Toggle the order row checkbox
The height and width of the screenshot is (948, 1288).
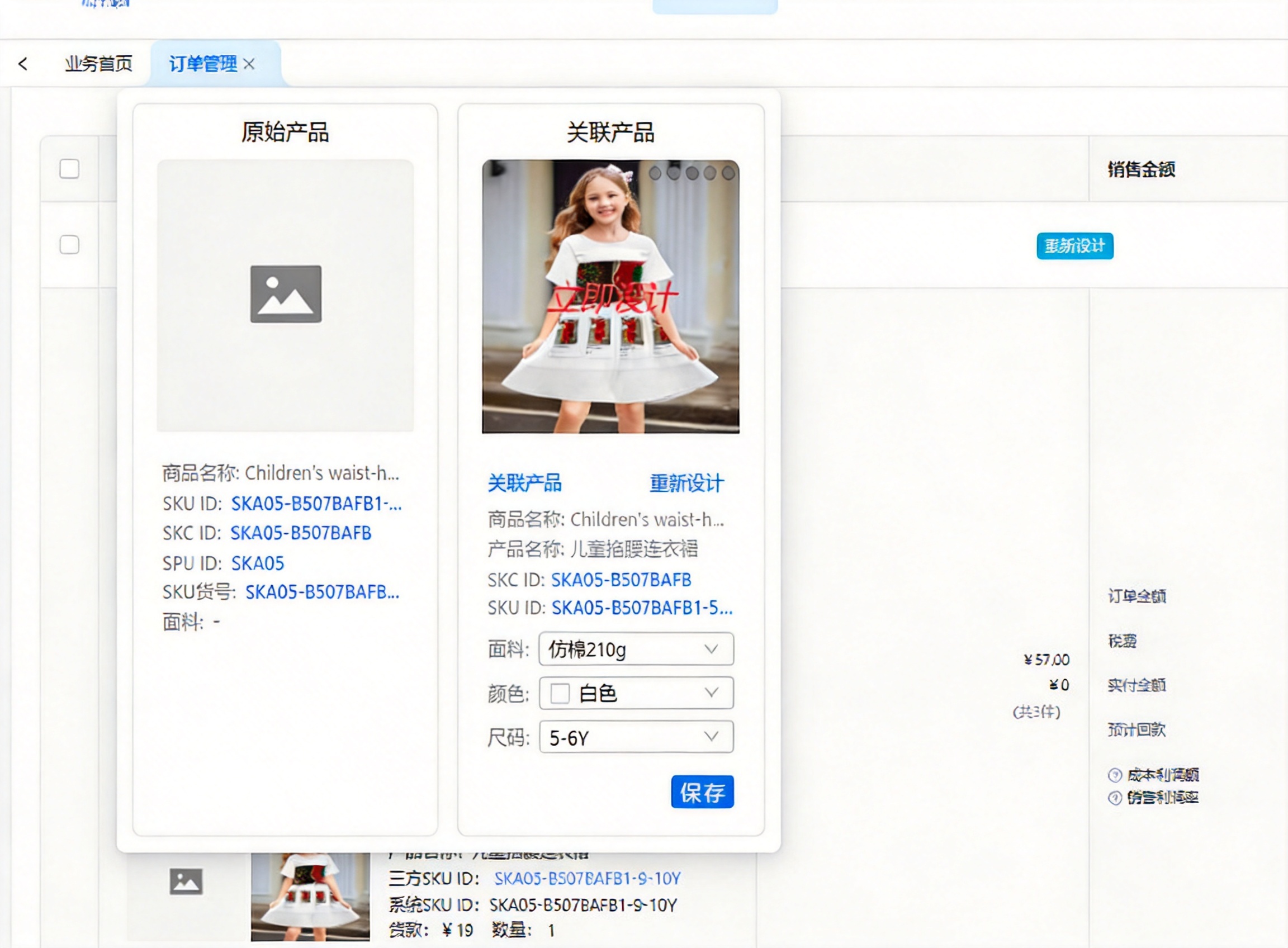point(69,244)
